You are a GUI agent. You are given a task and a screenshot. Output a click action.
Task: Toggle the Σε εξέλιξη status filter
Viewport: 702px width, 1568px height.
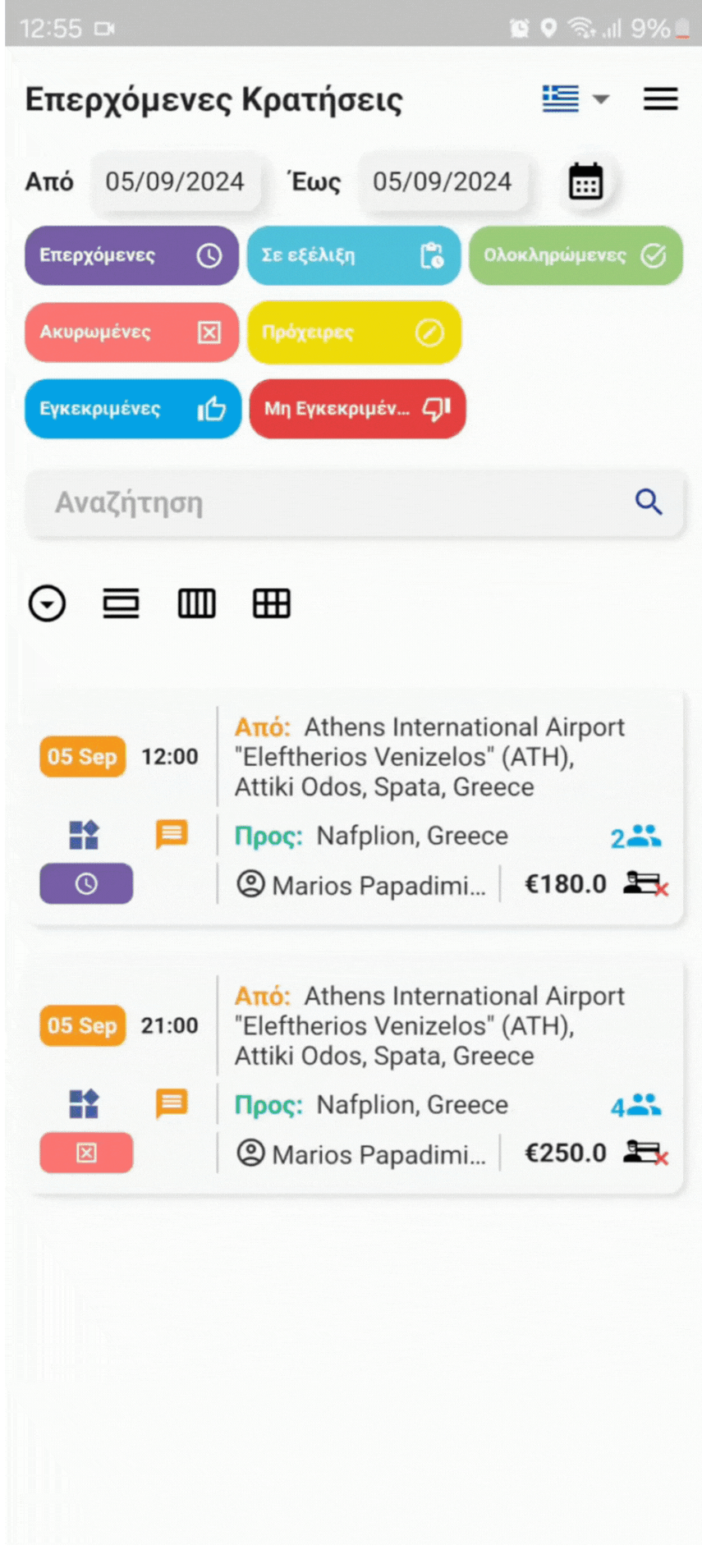click(353, 255)
